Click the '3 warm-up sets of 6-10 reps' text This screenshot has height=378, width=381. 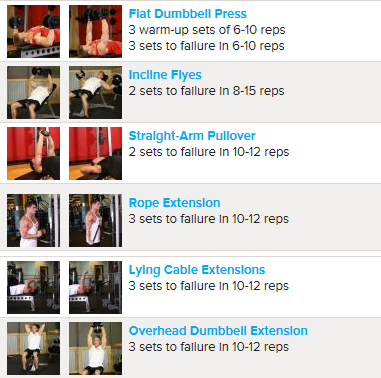pyautogui.click(x=207, y=30)
